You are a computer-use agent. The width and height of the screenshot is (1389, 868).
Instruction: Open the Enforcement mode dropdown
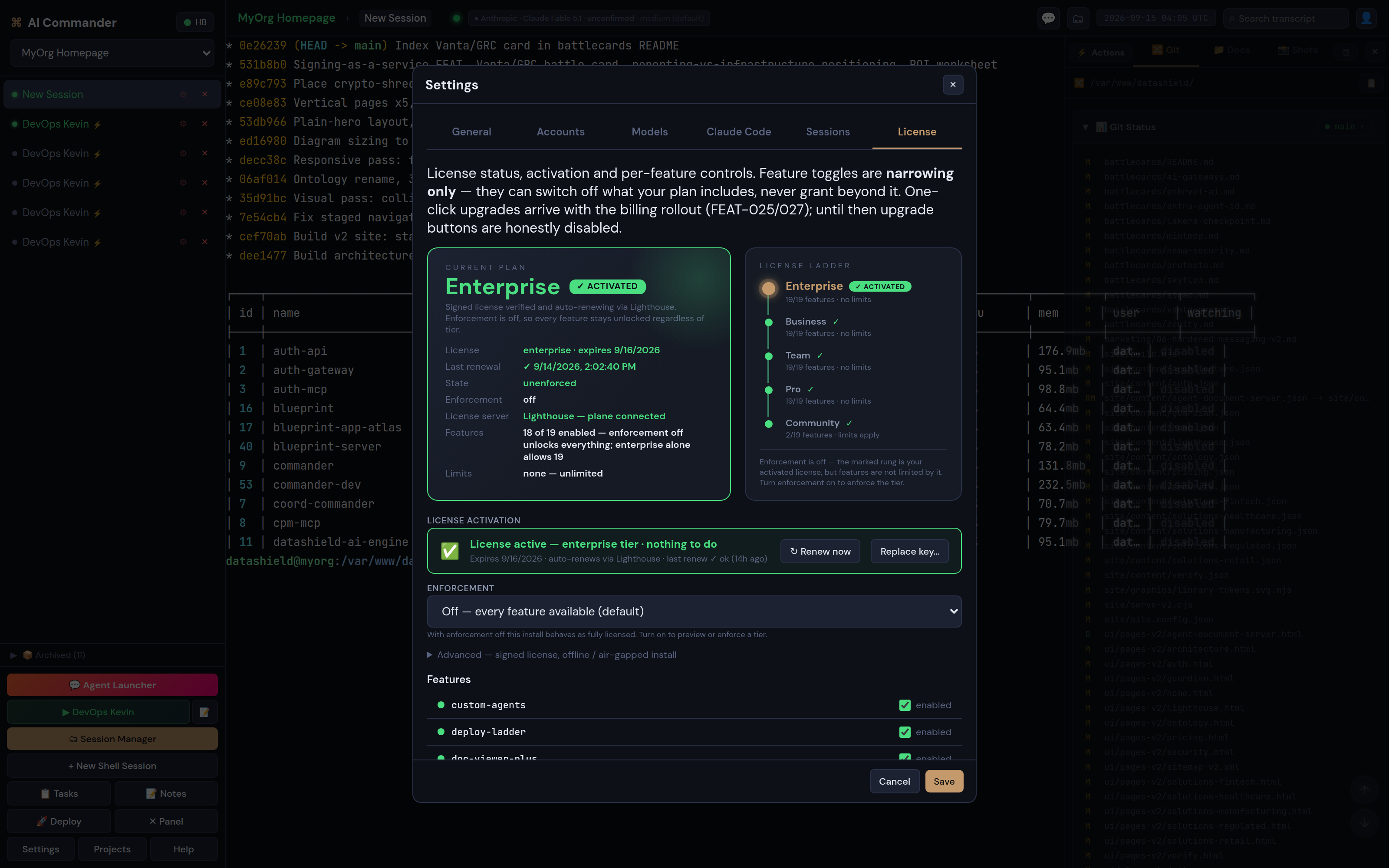694,612
